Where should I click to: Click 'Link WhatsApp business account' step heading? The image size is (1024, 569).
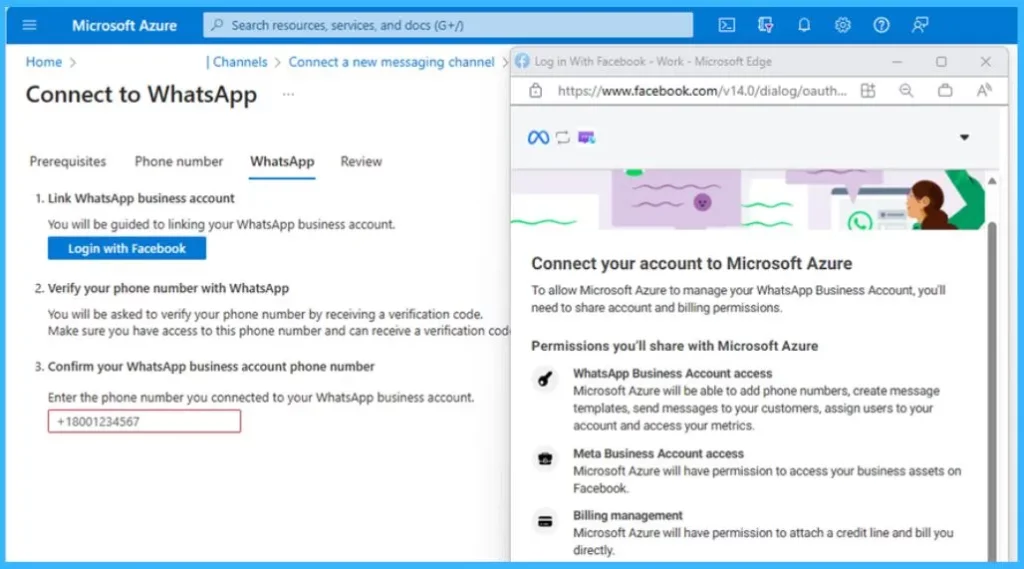[141, 198]
